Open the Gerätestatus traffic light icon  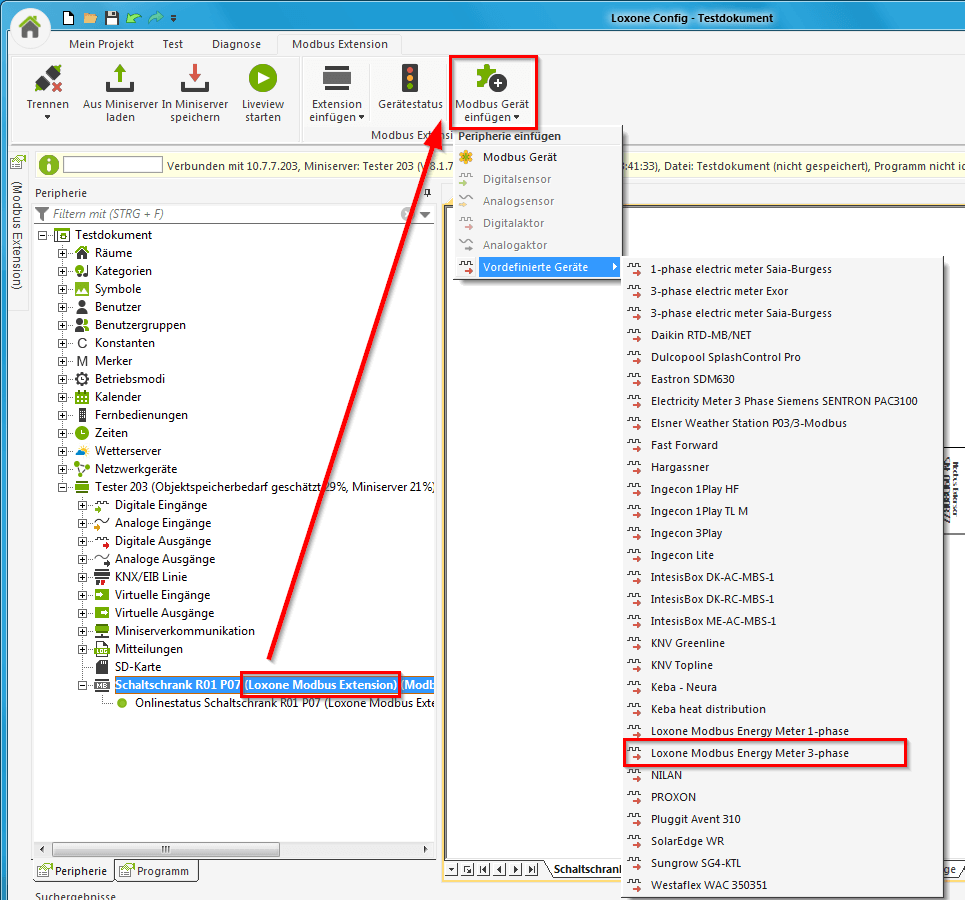(x=410, y=78)
